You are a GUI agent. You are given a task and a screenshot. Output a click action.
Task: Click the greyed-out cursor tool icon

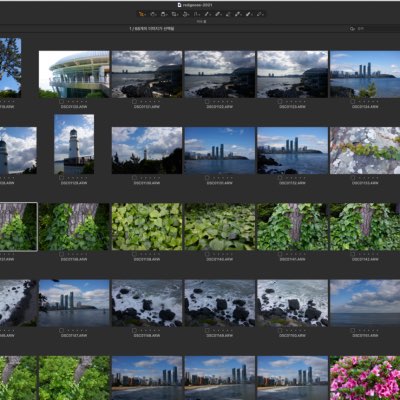point(228,14)
